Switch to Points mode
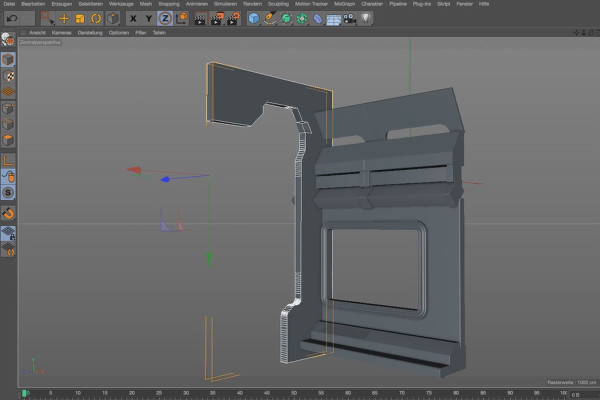This screenshot has height=400, width=600. (8, 109)
